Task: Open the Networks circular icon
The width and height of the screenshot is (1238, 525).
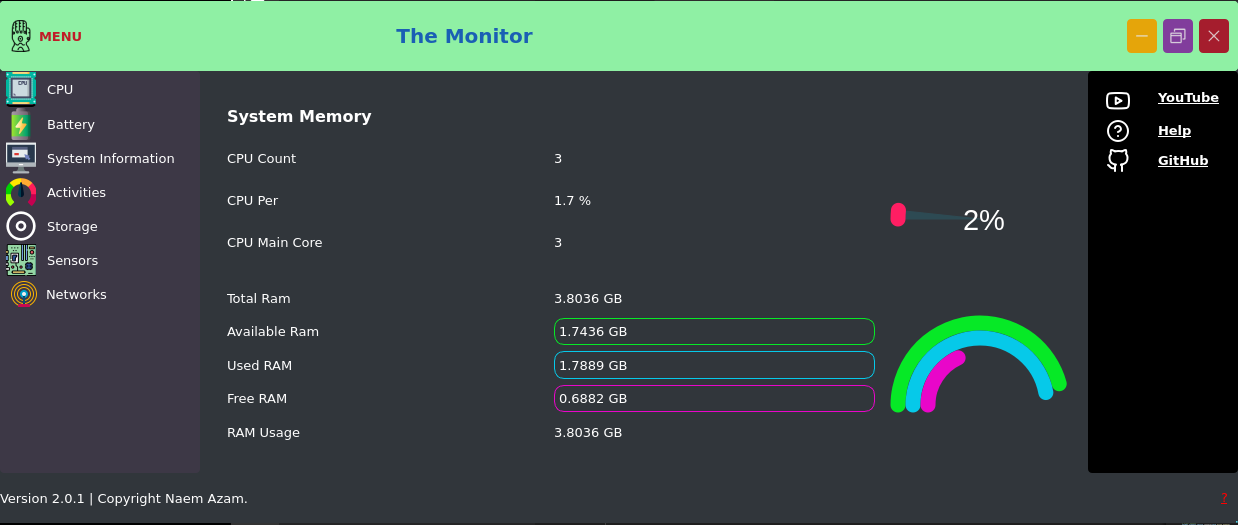Action: coord(24,294)
